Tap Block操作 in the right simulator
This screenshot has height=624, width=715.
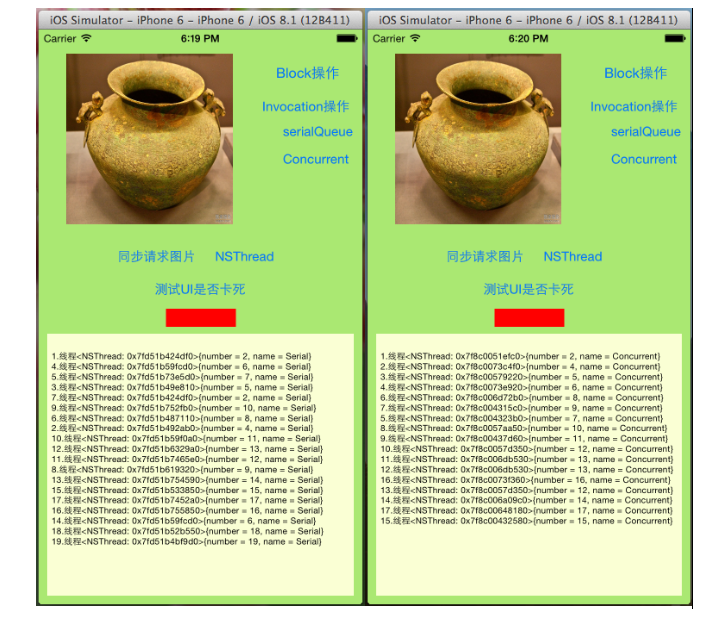click(x=636, y=73)
